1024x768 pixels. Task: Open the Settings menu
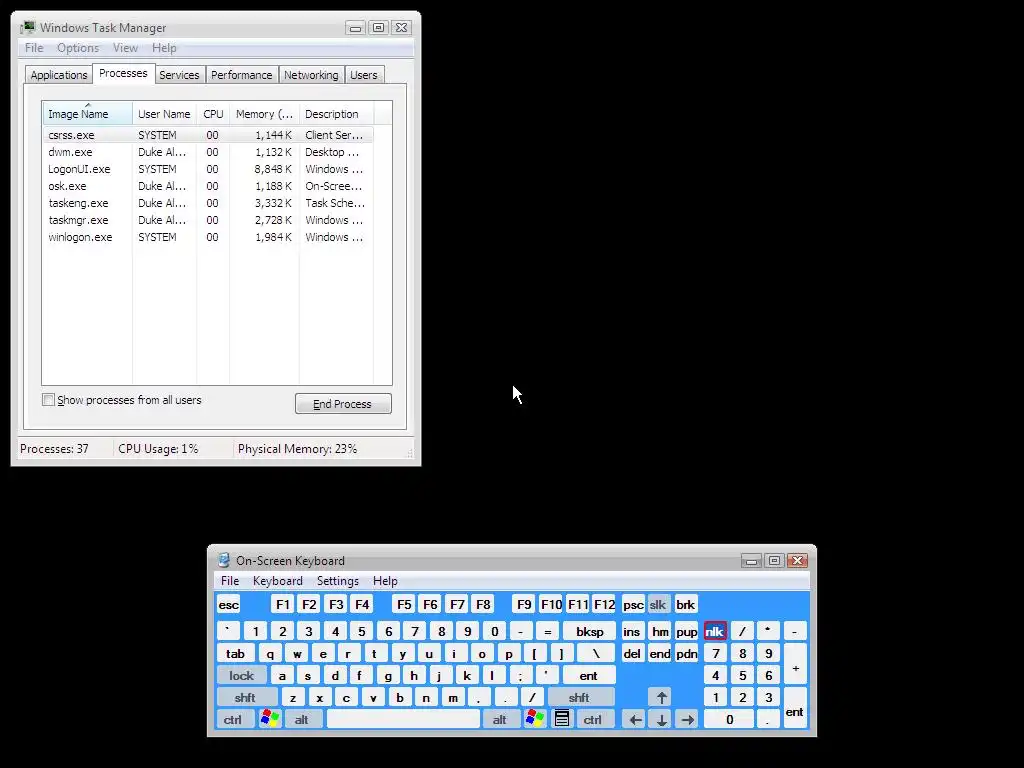338,581
